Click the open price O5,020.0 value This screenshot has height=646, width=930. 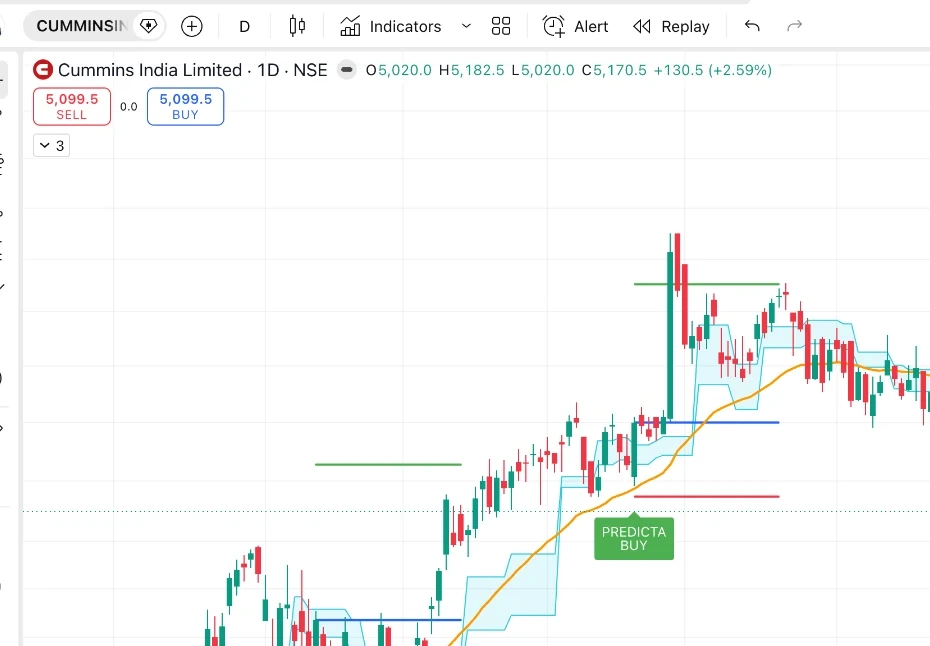[x=399, y=70]
